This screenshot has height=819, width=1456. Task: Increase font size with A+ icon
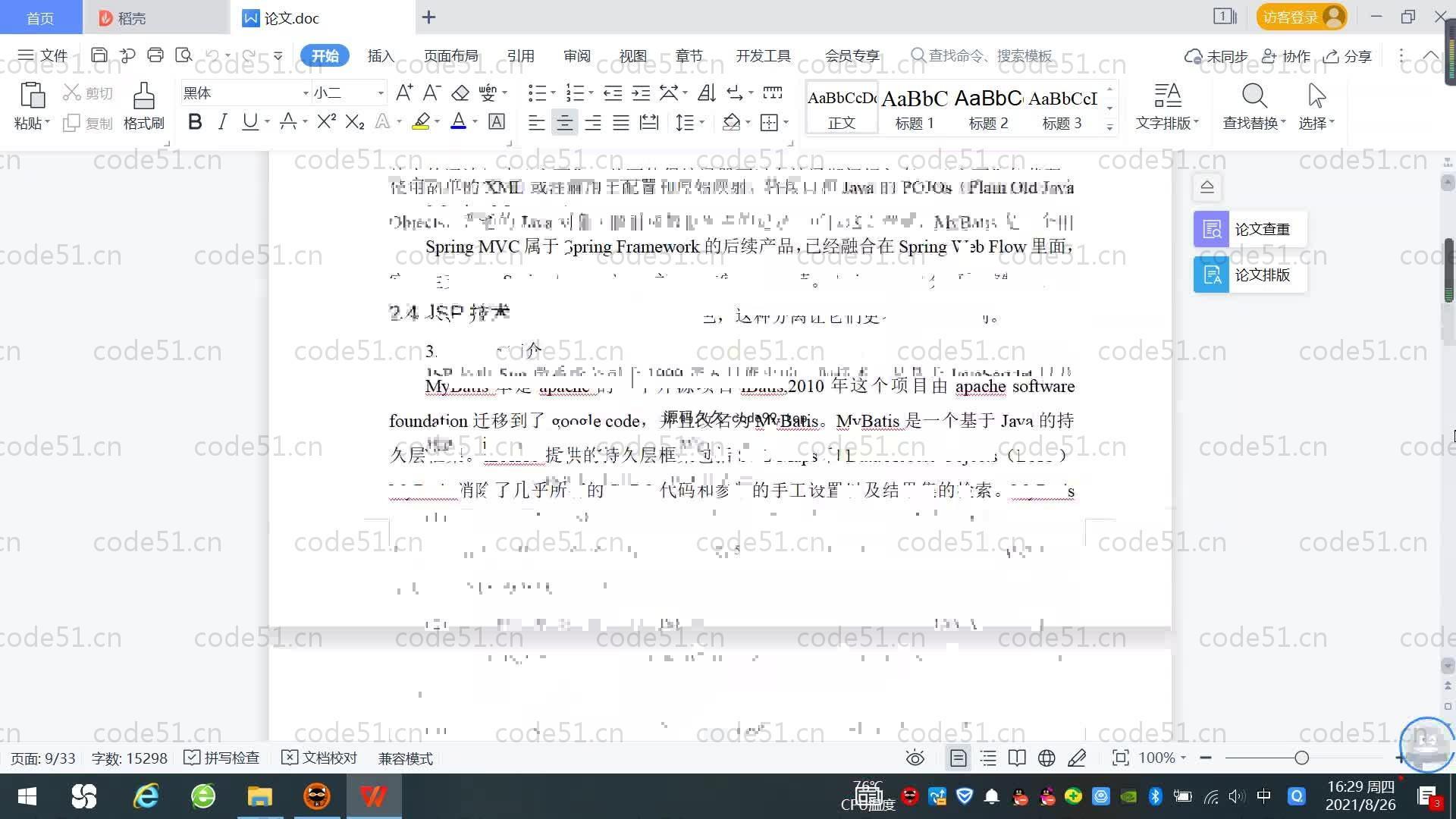[x=404, y=93]
